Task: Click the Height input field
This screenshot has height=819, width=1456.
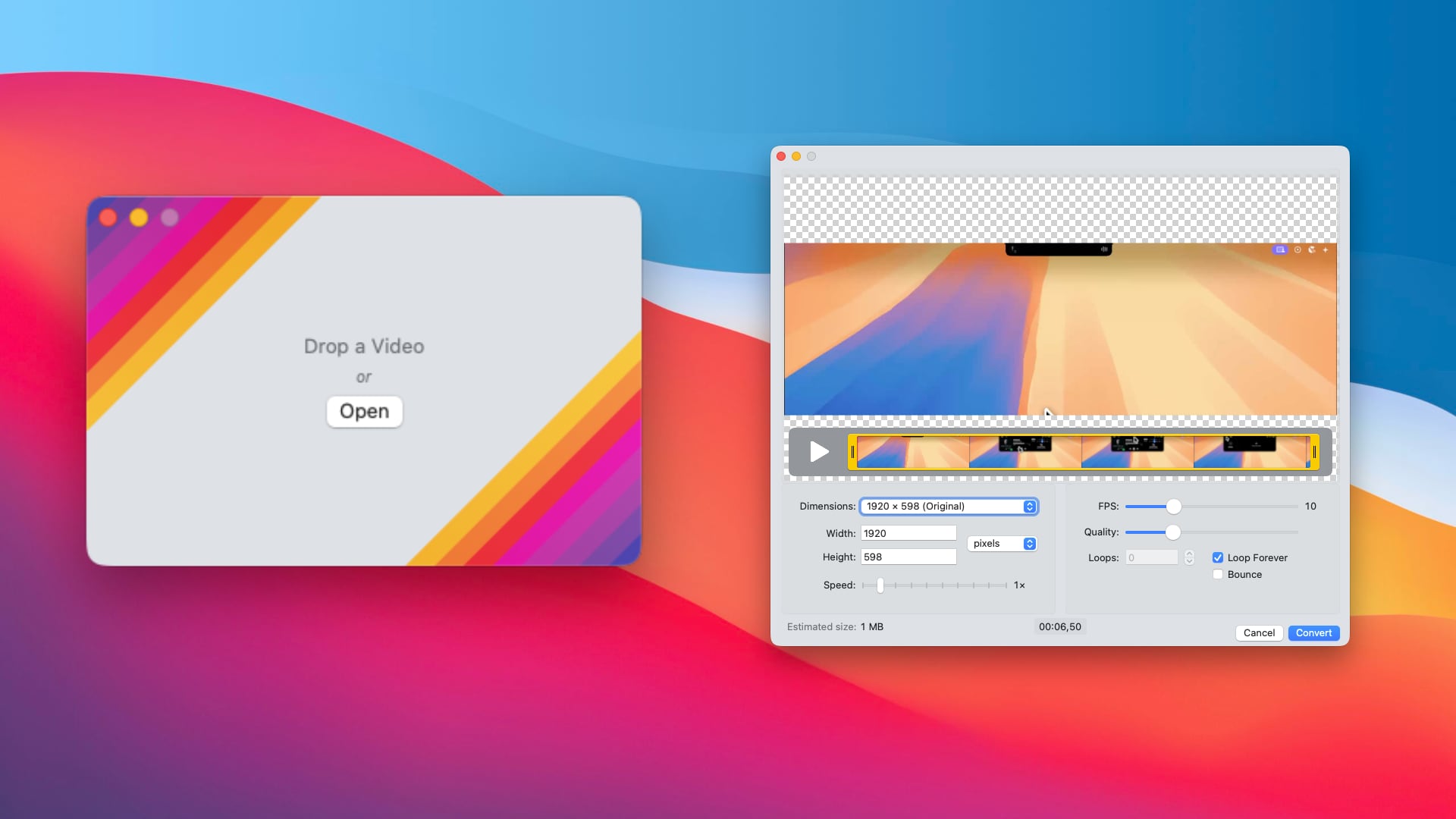Action: click(908, 557)
